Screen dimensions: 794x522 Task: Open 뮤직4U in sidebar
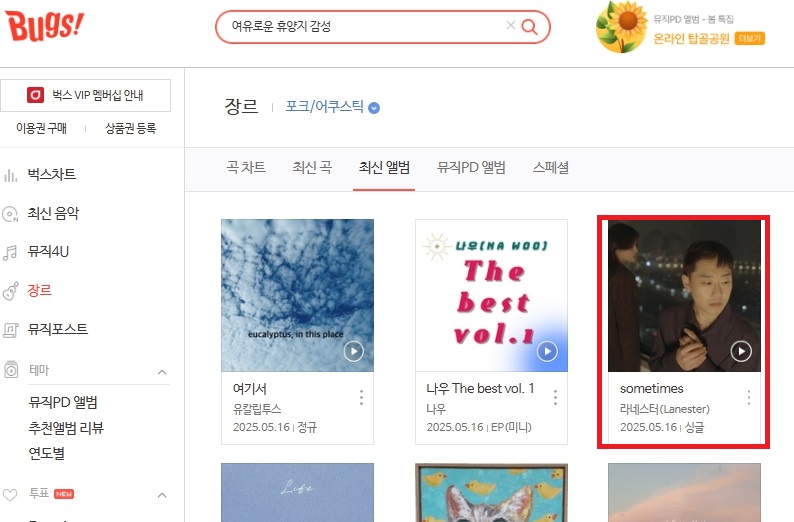click(48, 252)
